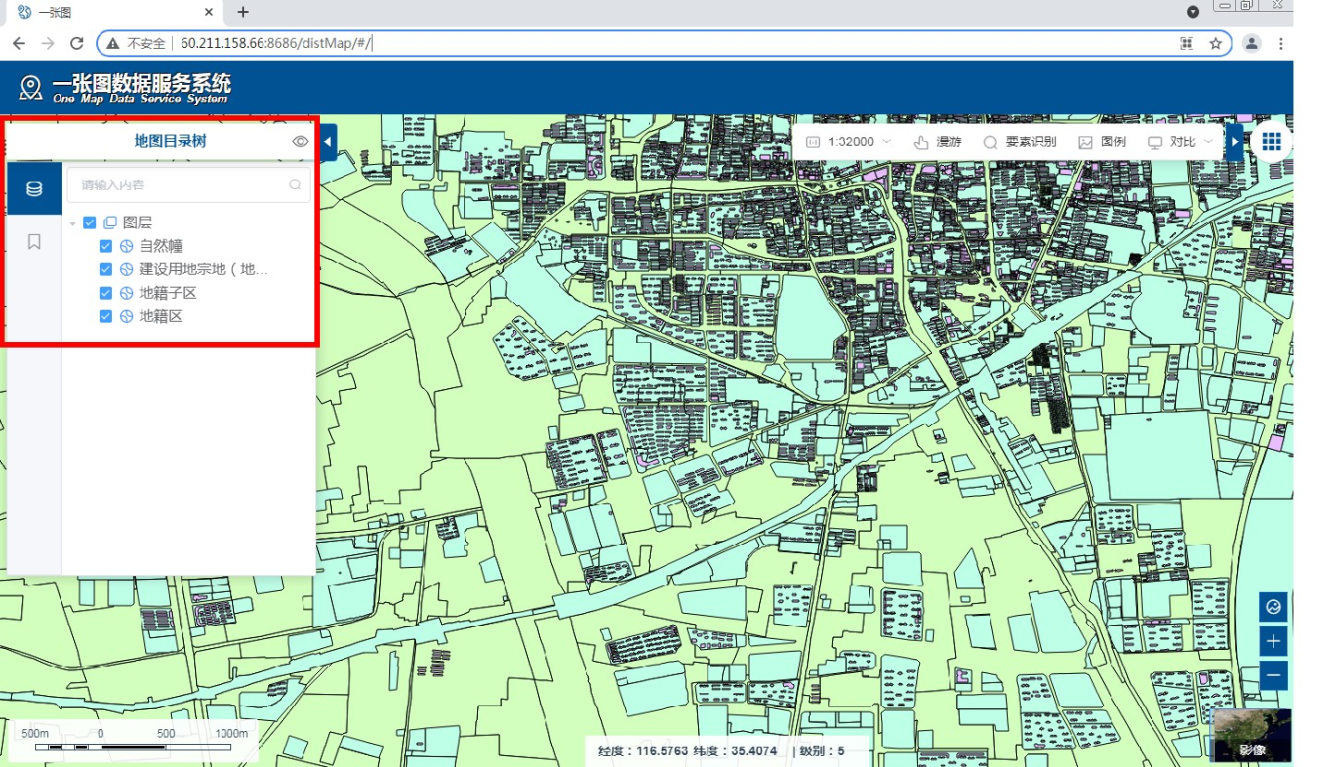Expand the toolbar with right arrow handle
Screen dimensions: 1323x767
pos(1235,142)
